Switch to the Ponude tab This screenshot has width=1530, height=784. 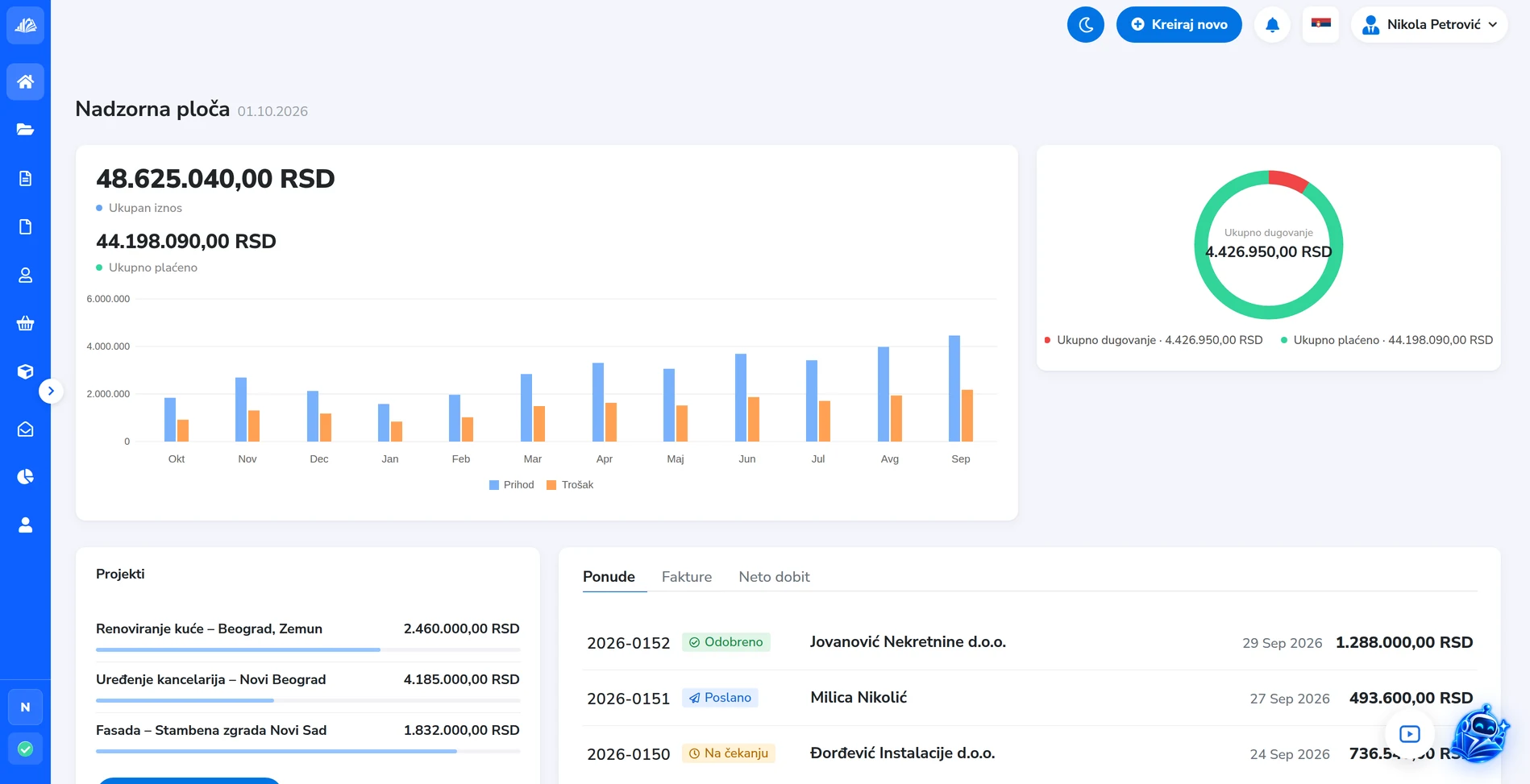609,577
